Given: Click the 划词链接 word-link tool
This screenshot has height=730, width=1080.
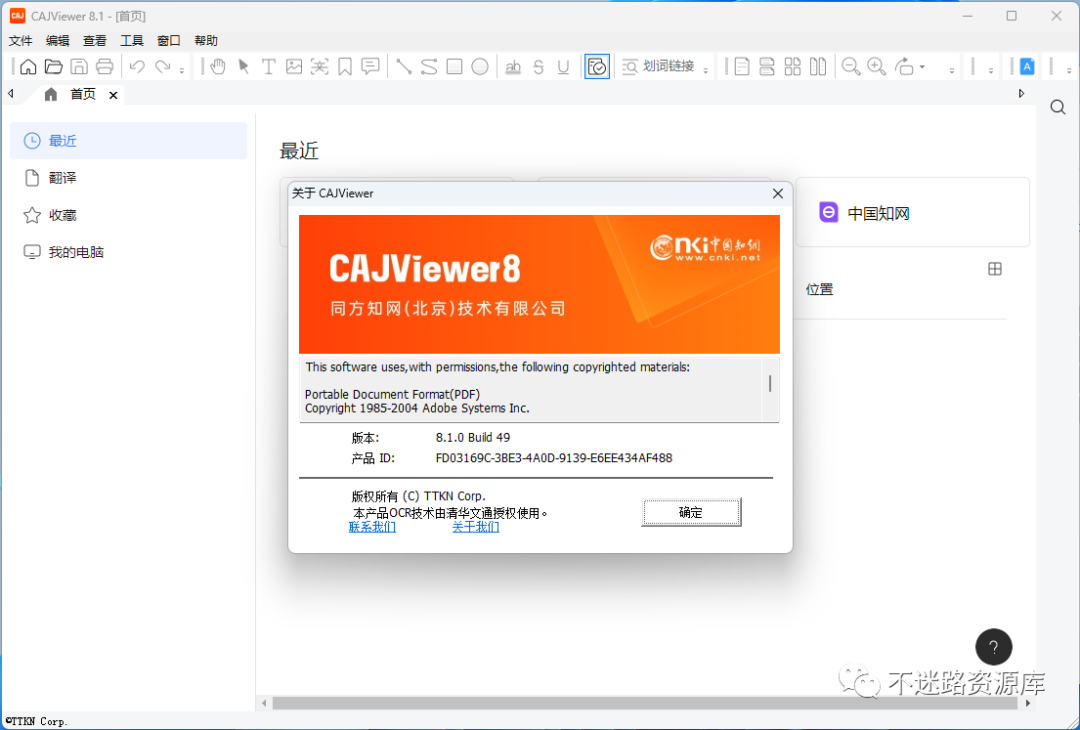Looking at the screenshot, I should point(658,67).
